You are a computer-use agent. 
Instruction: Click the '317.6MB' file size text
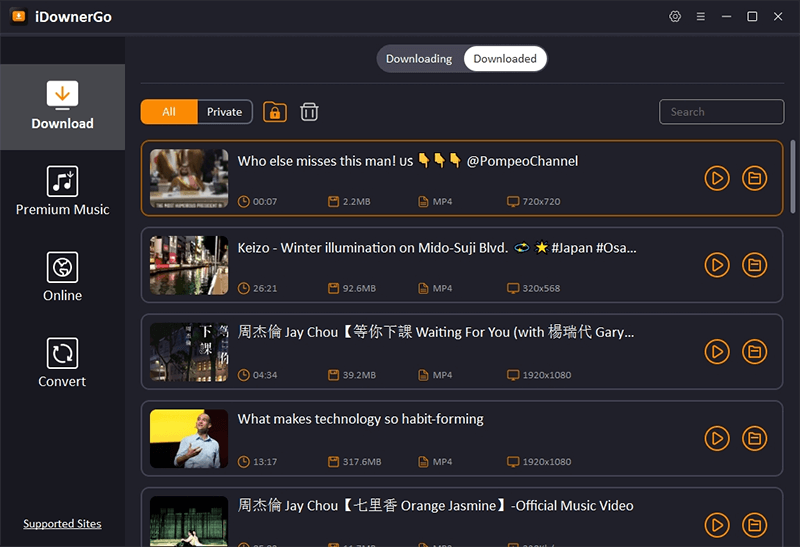(x=362, y=462)
